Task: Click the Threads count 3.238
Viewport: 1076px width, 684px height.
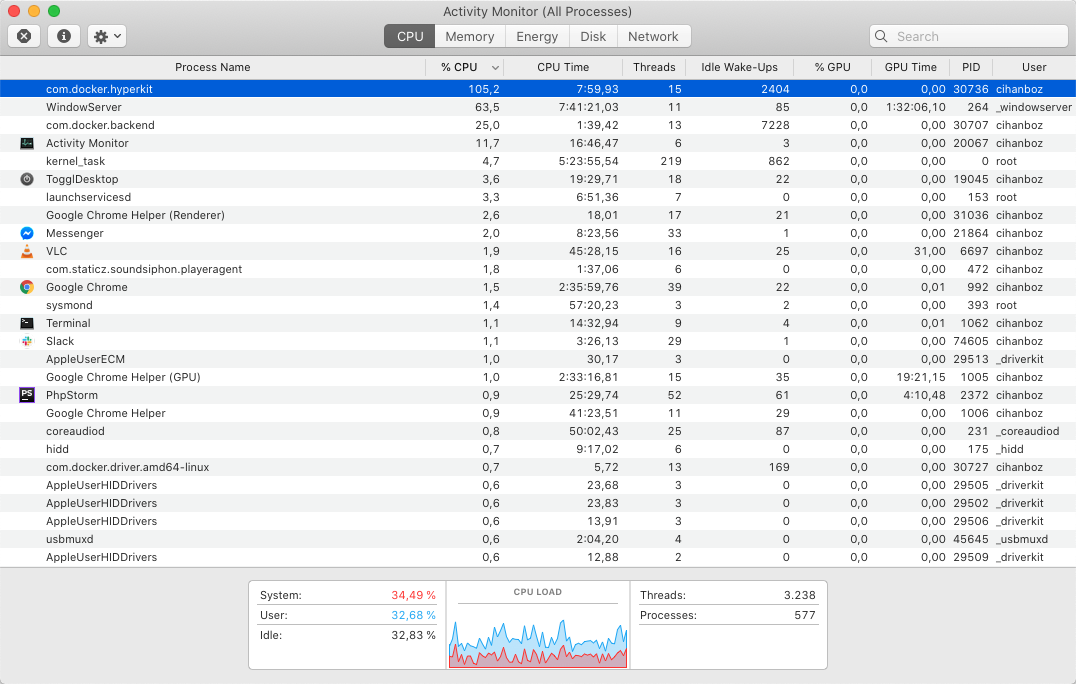Action: coord(799,595)
